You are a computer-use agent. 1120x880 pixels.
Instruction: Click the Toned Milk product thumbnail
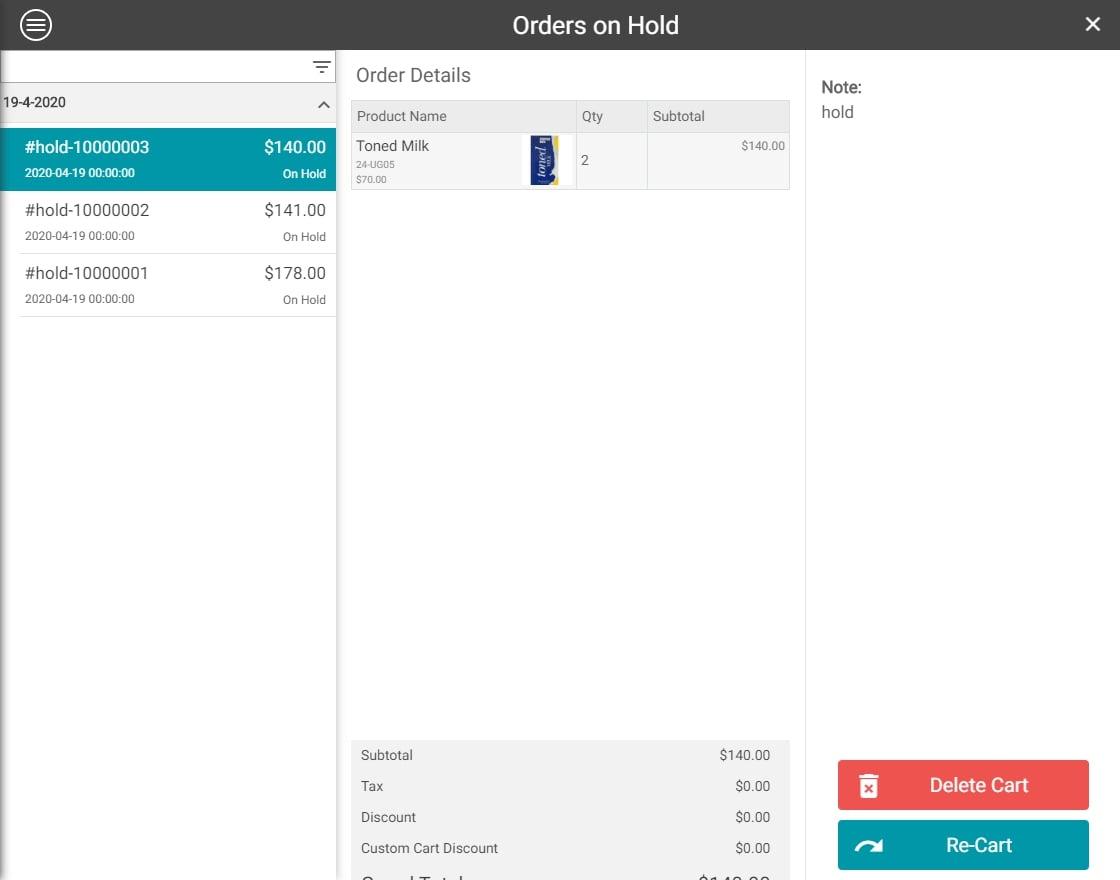pos(545,161)
